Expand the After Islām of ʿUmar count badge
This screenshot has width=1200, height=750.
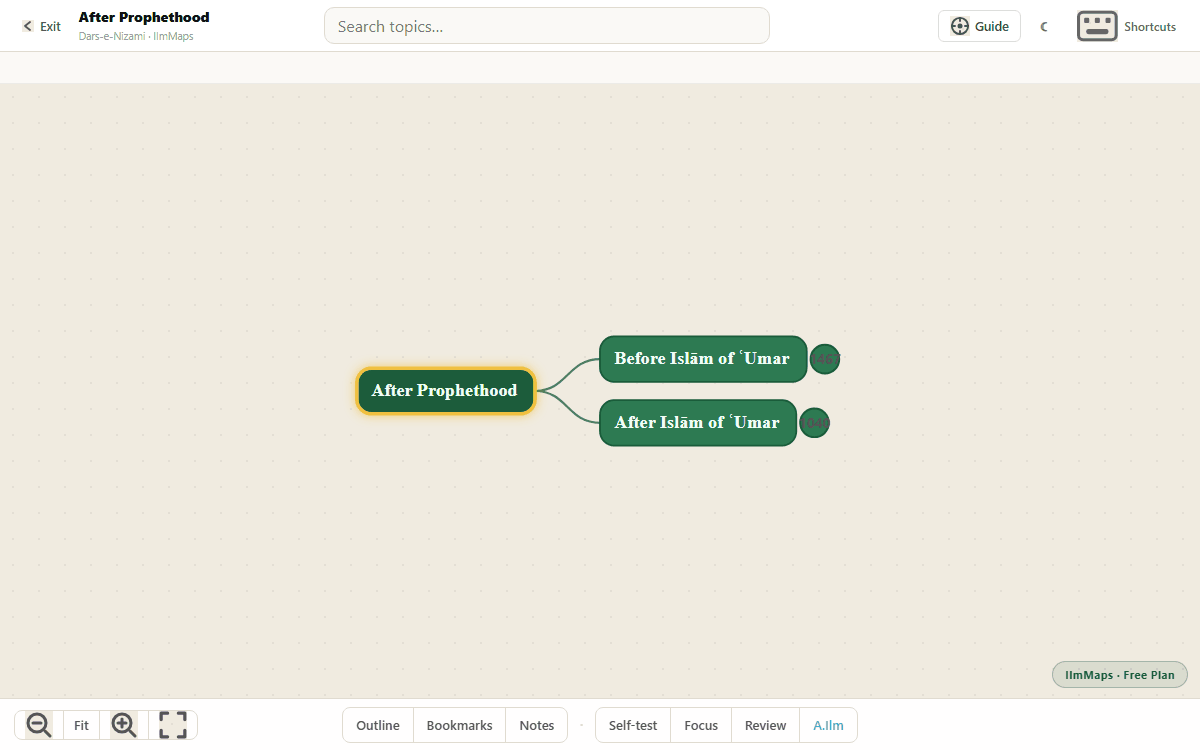point(815,423)
